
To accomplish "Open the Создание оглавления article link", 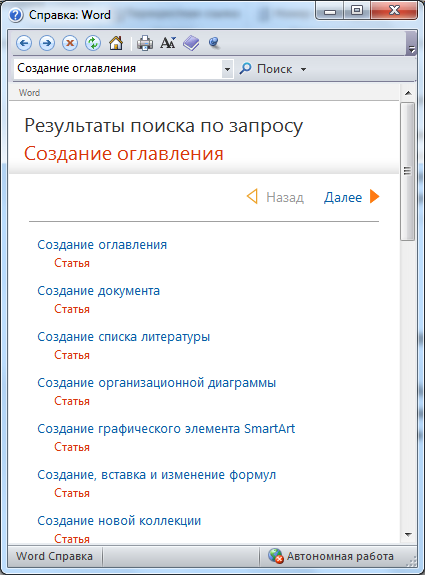I will tap(102, 245).
